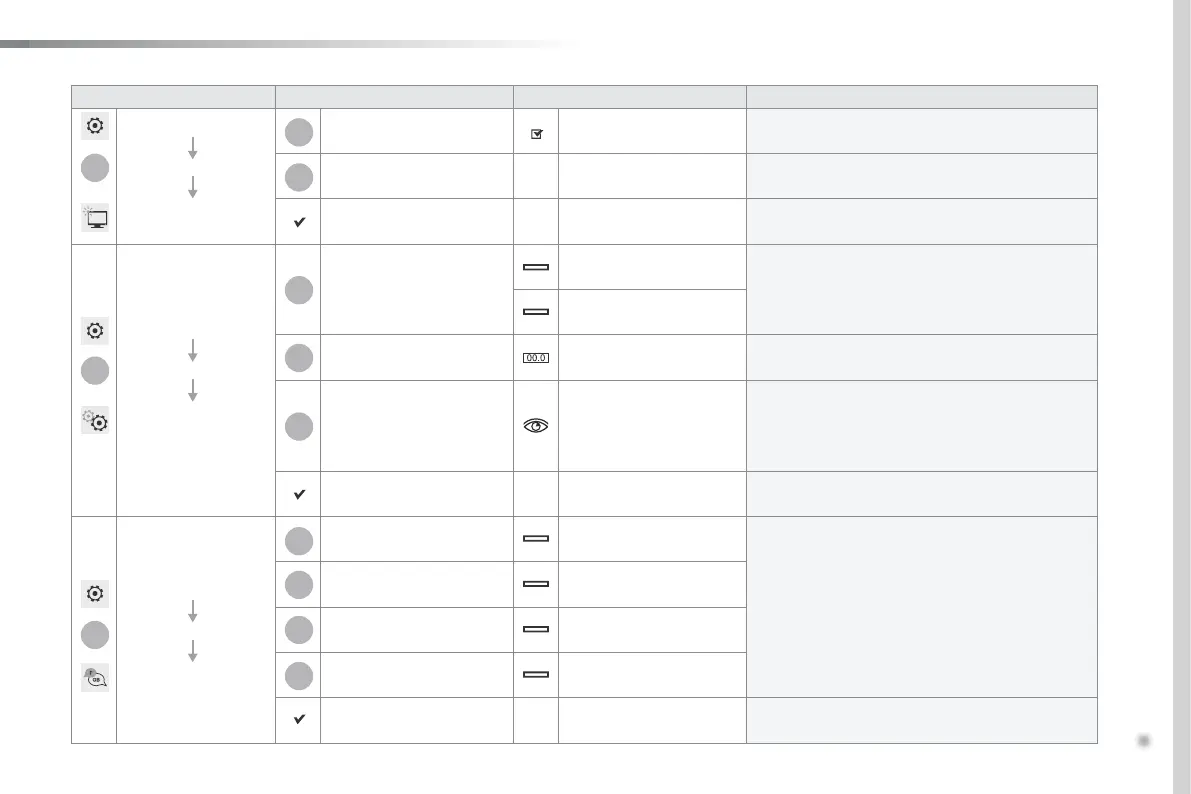Click the top rectangular field icon above the 00.0 icon
The image size is (1191, 794).
coord(536,267)
